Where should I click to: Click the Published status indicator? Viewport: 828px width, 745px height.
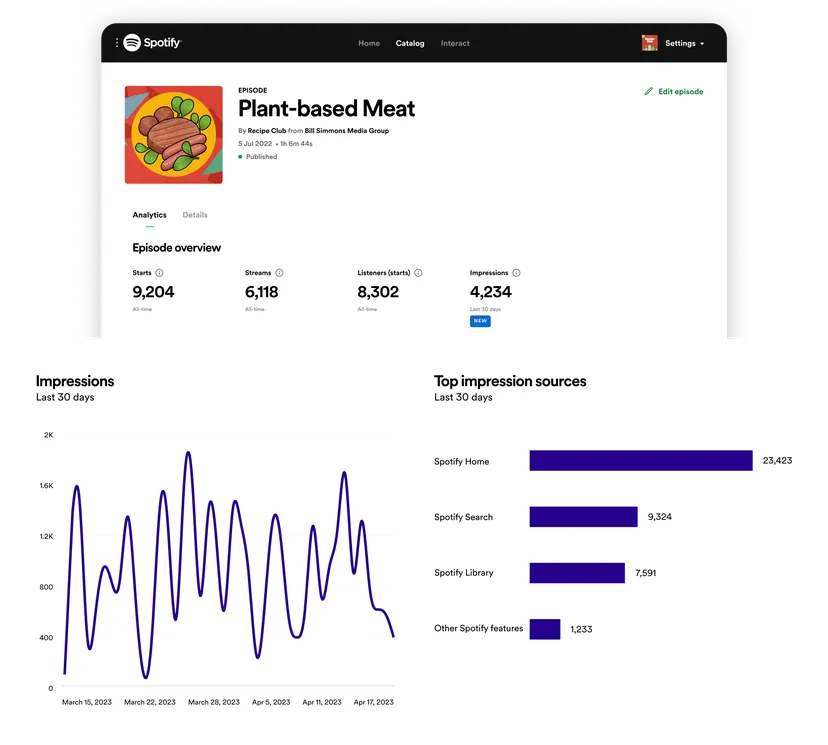click(258, 157)
